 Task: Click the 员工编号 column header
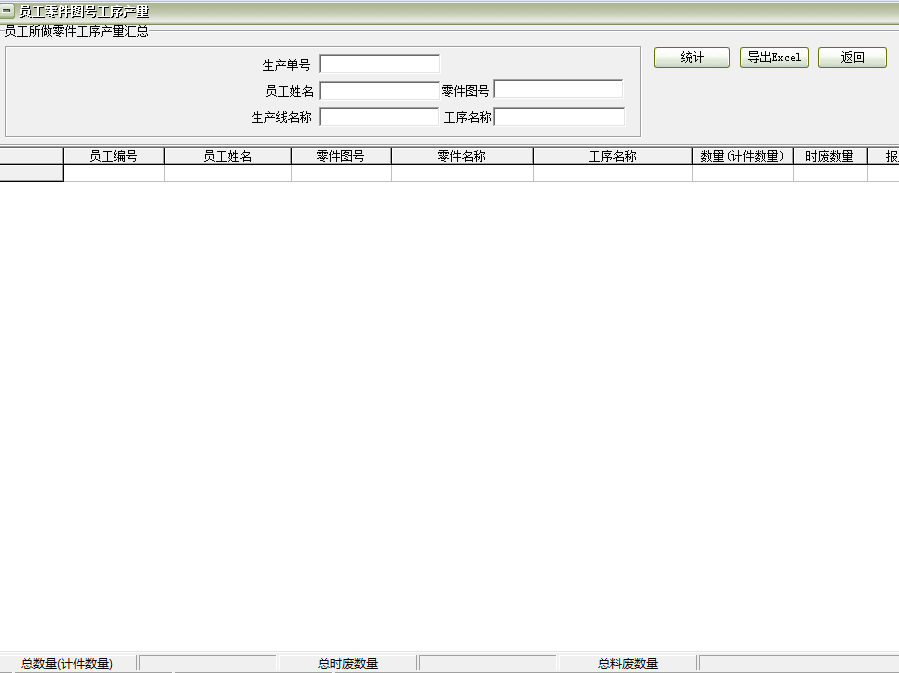[x=112, y=156]
